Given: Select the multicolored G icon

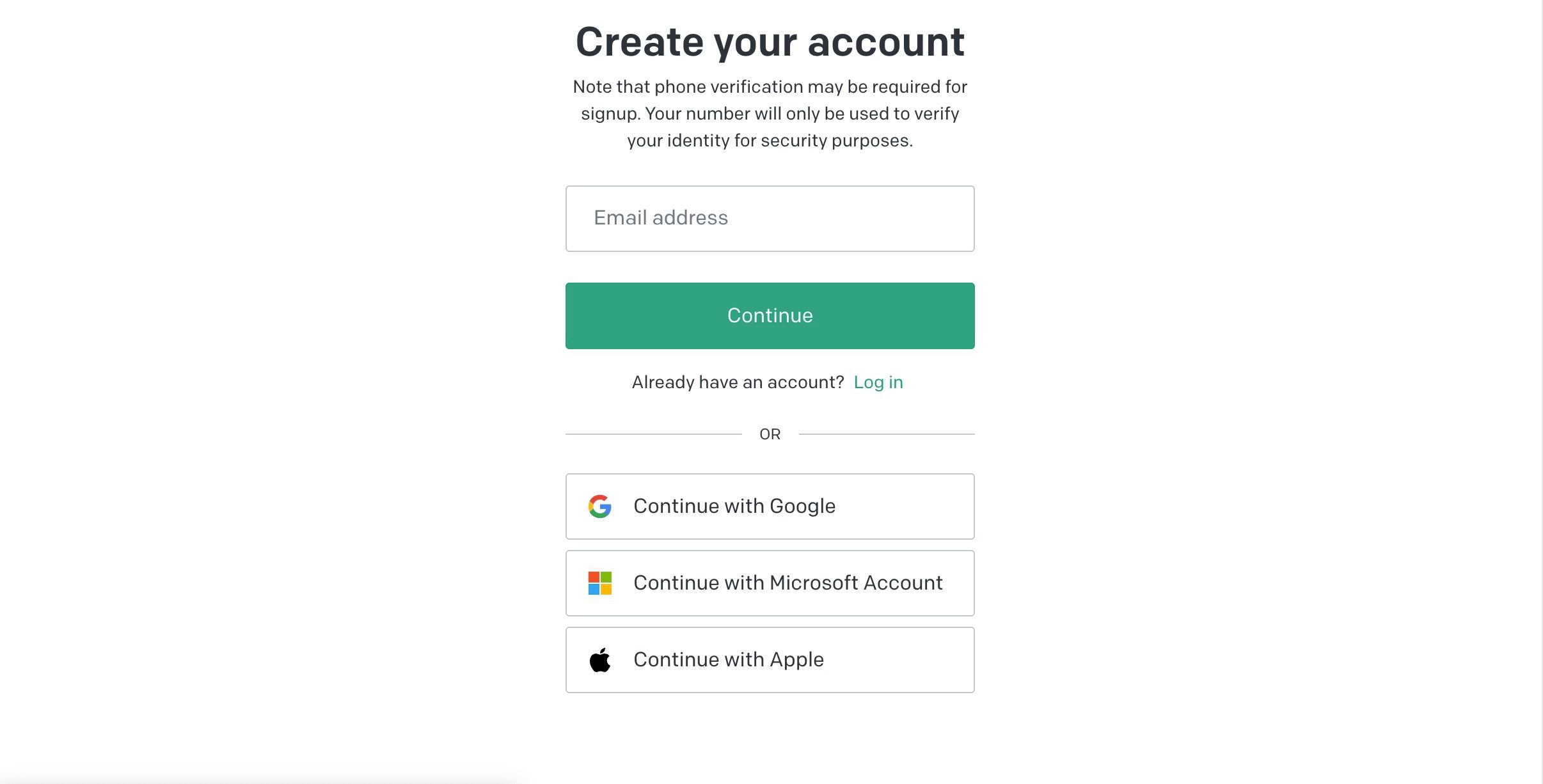Looking at the screenshot, I should coord(599,506).
